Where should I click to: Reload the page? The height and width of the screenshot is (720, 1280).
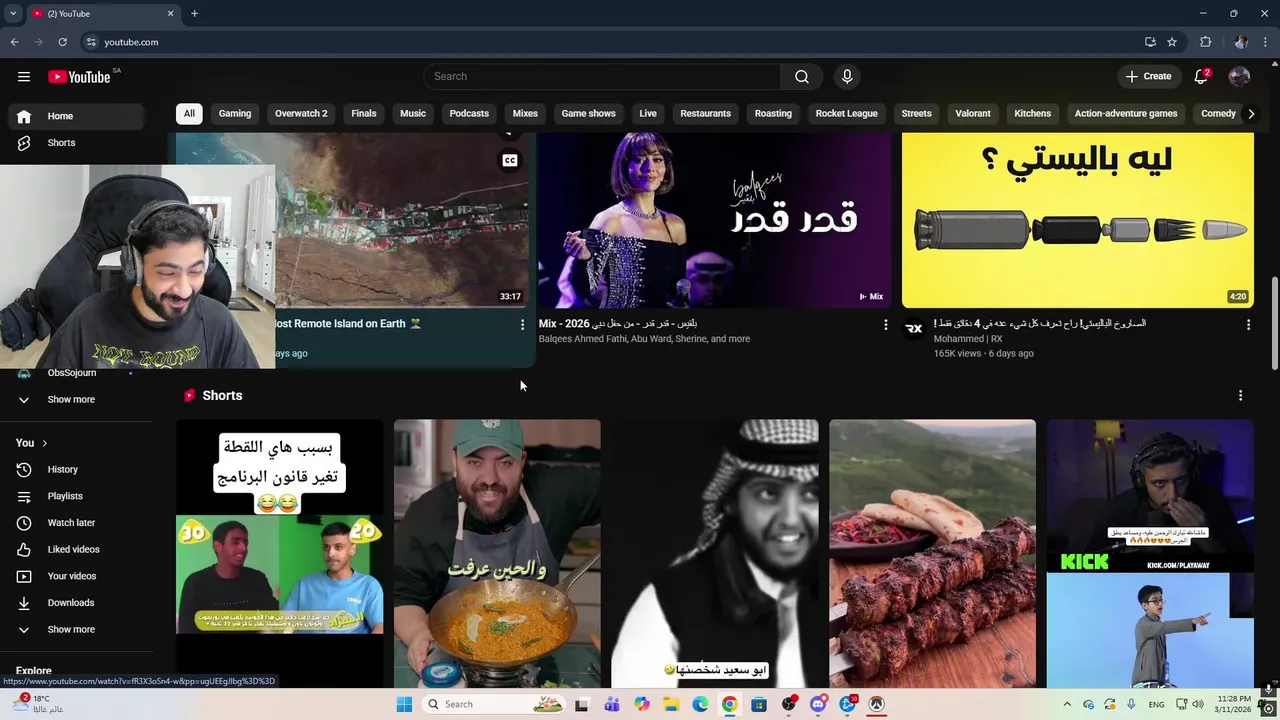pyautogui.click(x=62, y=42)
